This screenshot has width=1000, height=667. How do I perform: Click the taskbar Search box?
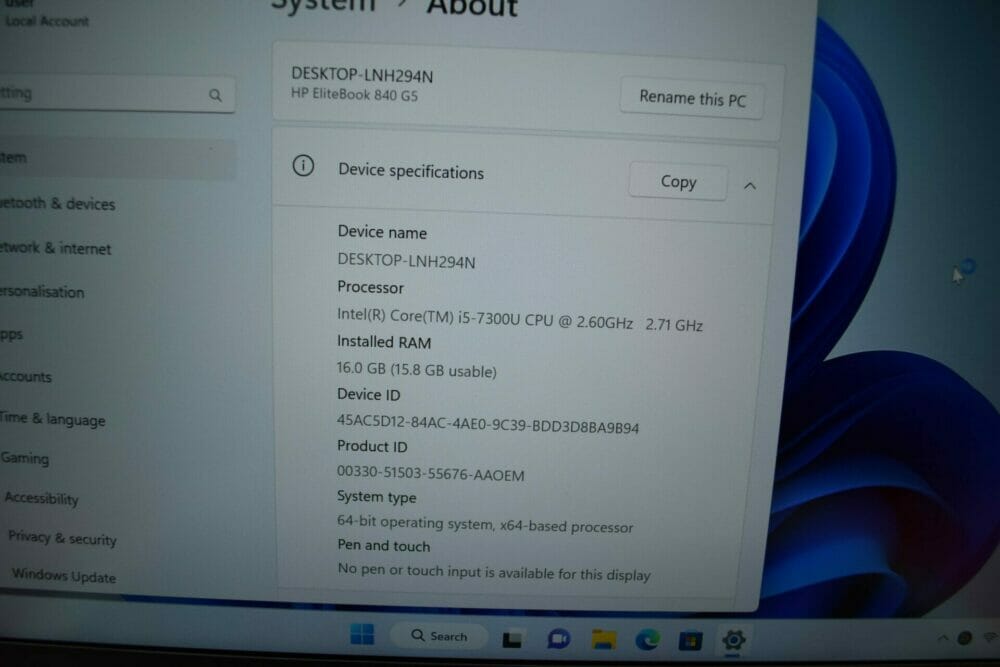point(439,636)
